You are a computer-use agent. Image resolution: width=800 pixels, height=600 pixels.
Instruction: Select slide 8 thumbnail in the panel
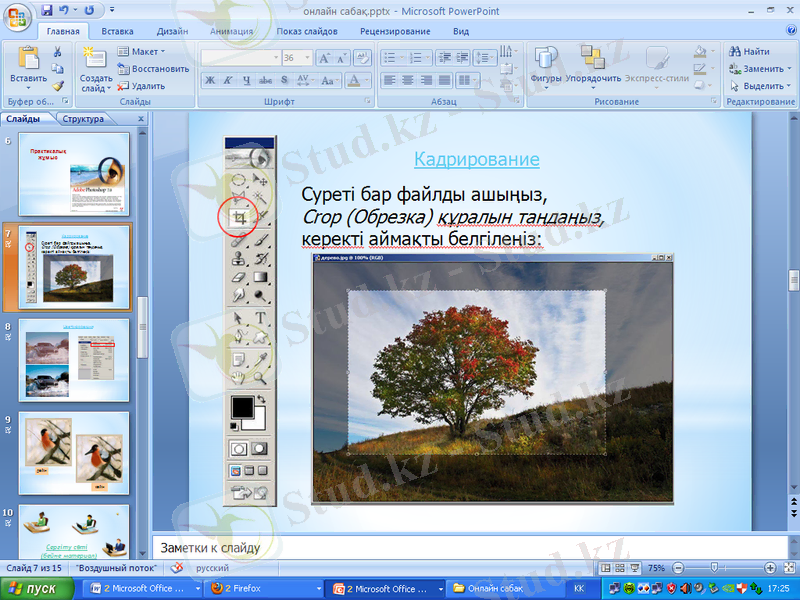coord(74,360)
